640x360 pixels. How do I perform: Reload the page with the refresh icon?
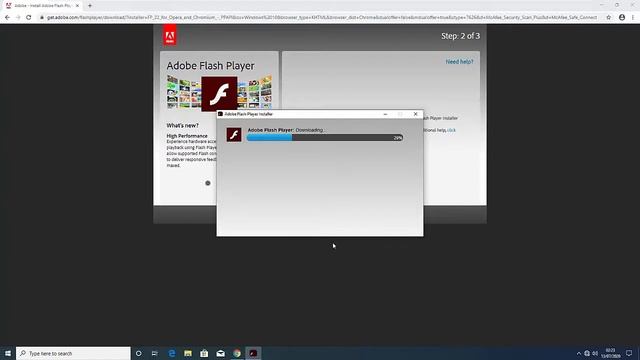pos(29,17)
